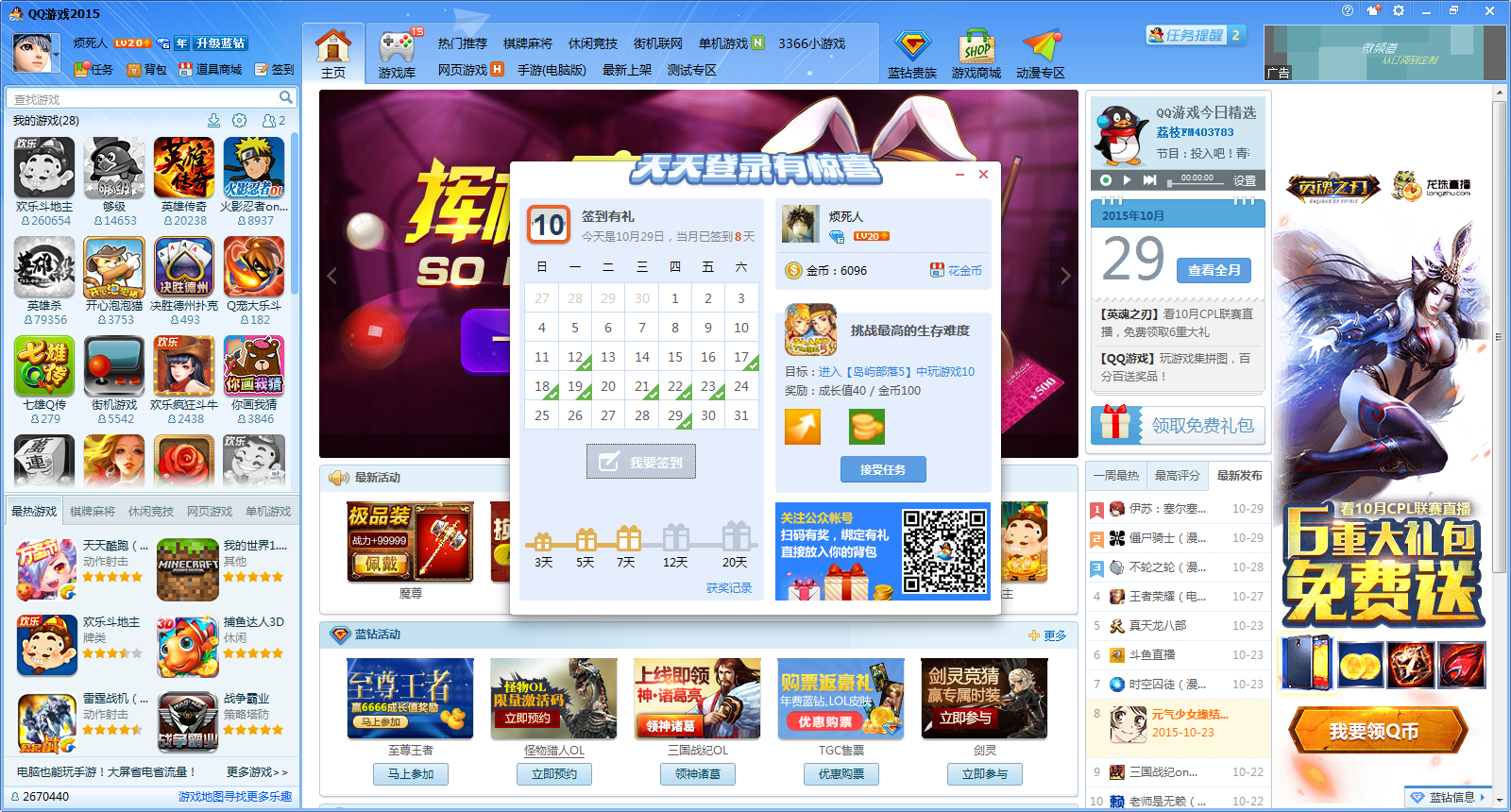
Task: Switch to 最新发布 ranking tab
Action: 1239,475
